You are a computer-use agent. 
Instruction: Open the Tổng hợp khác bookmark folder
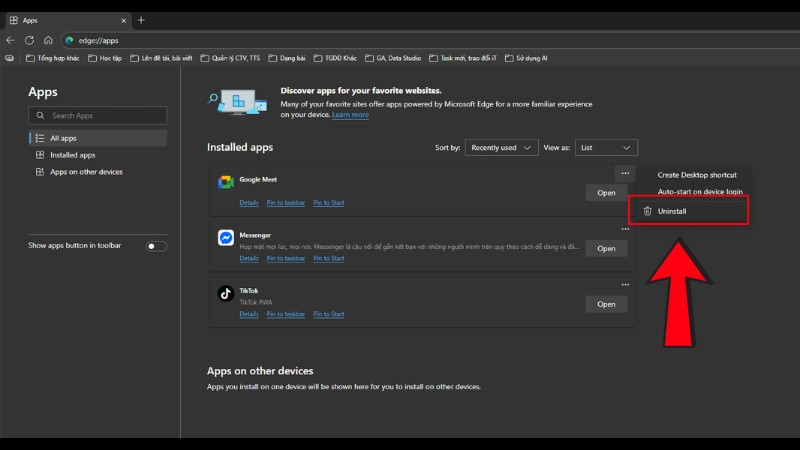coord(53,58)
